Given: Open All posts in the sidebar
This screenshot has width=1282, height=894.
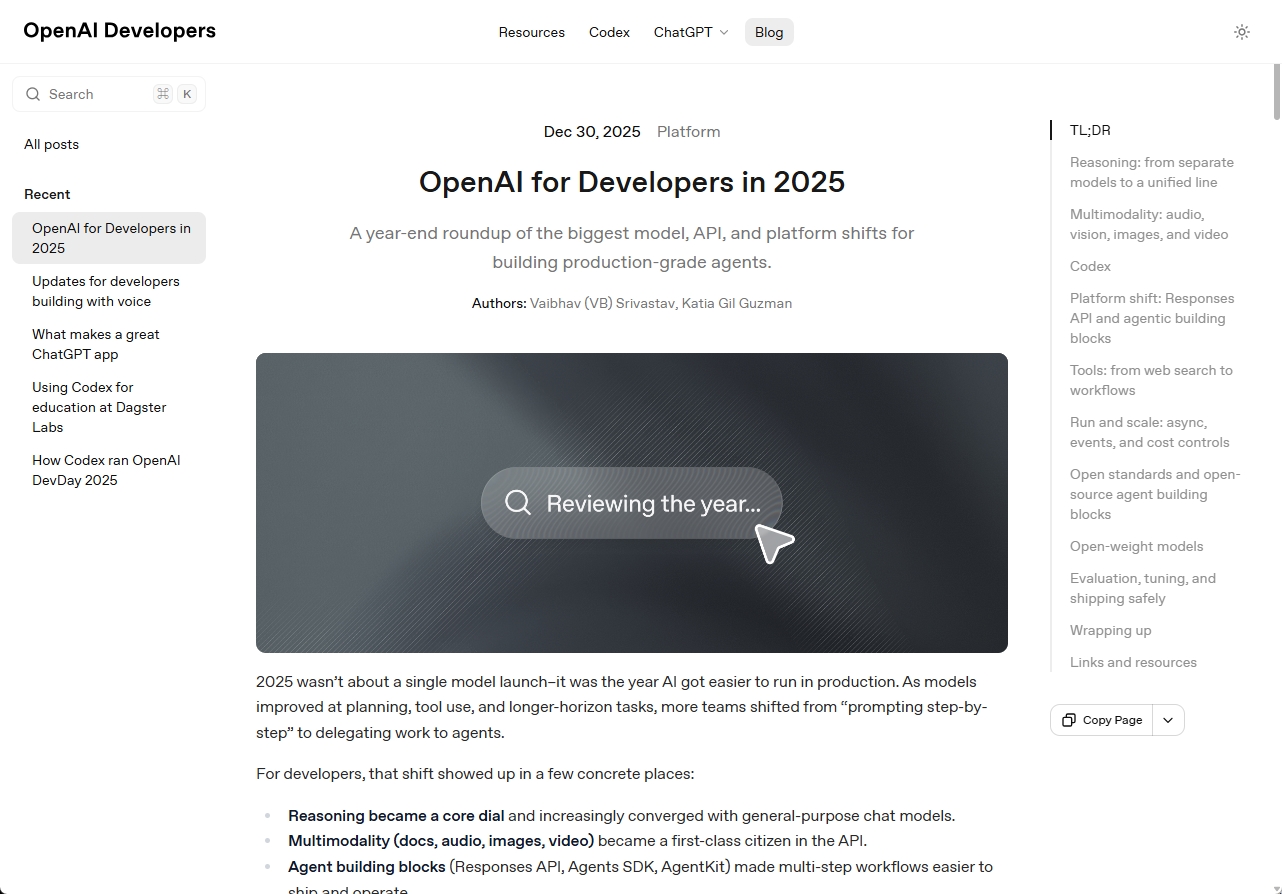Looking at the screenshot, I should tap(52, 144).
